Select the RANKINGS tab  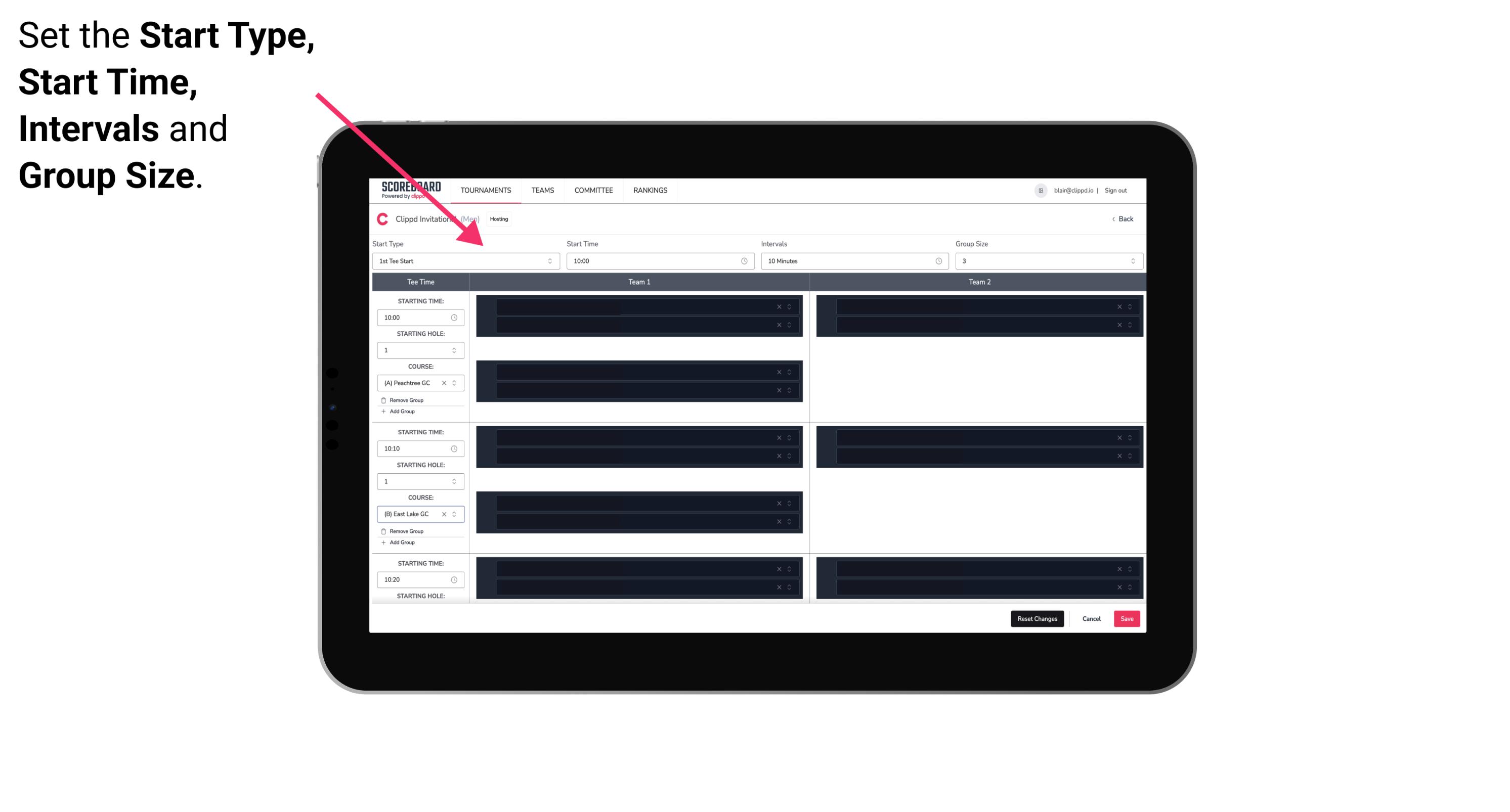click(650, 190)
